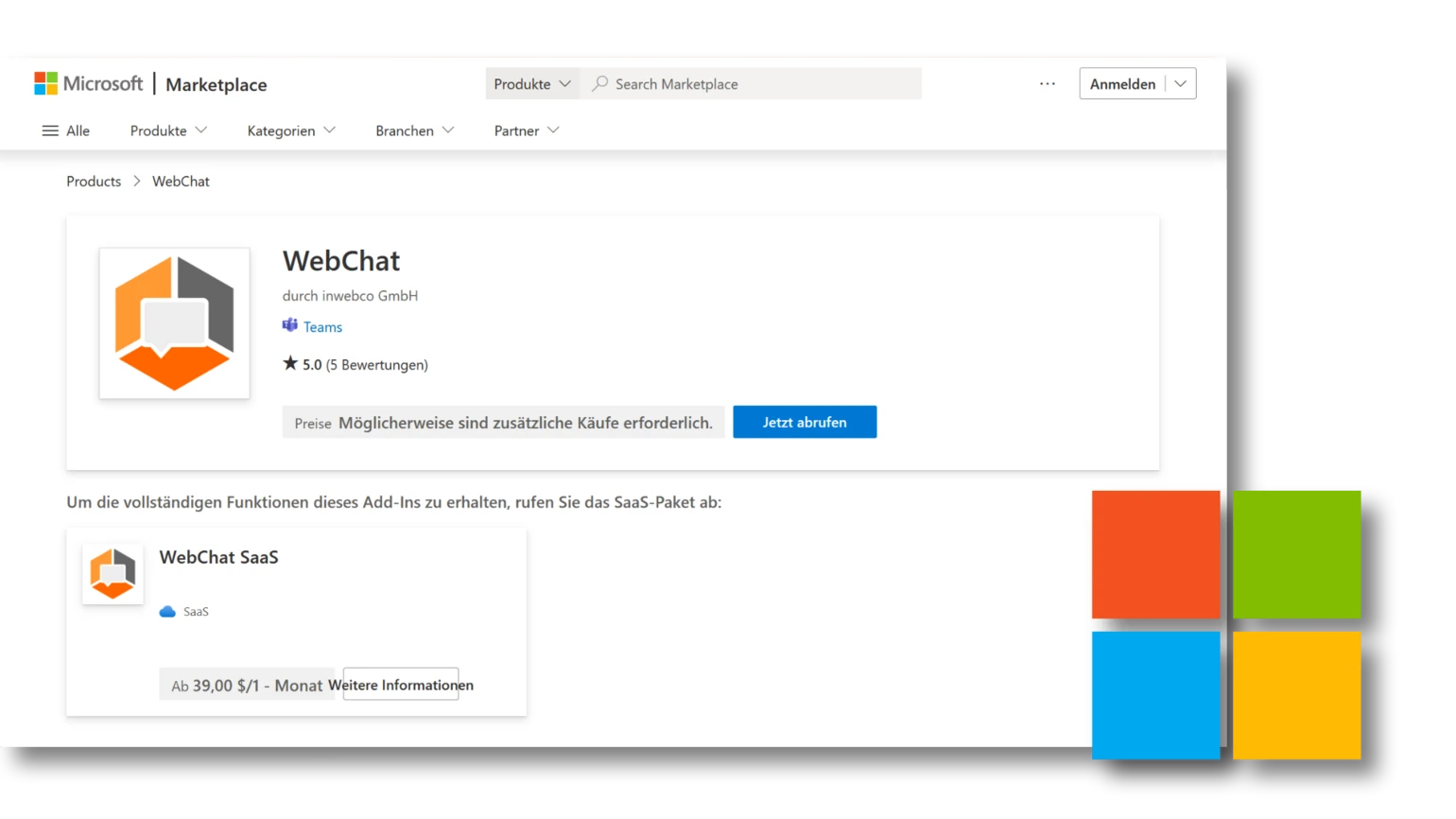Click the WebChat app logo

[x=174, y=322]
